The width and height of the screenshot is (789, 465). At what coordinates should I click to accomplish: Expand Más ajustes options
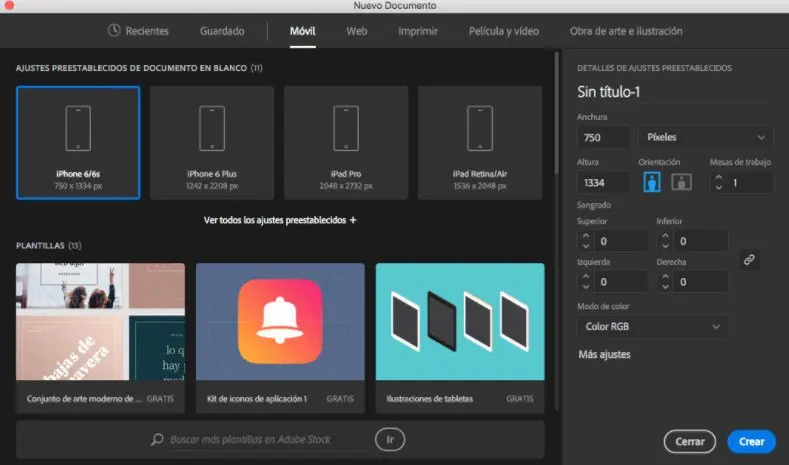pos(604,354)
